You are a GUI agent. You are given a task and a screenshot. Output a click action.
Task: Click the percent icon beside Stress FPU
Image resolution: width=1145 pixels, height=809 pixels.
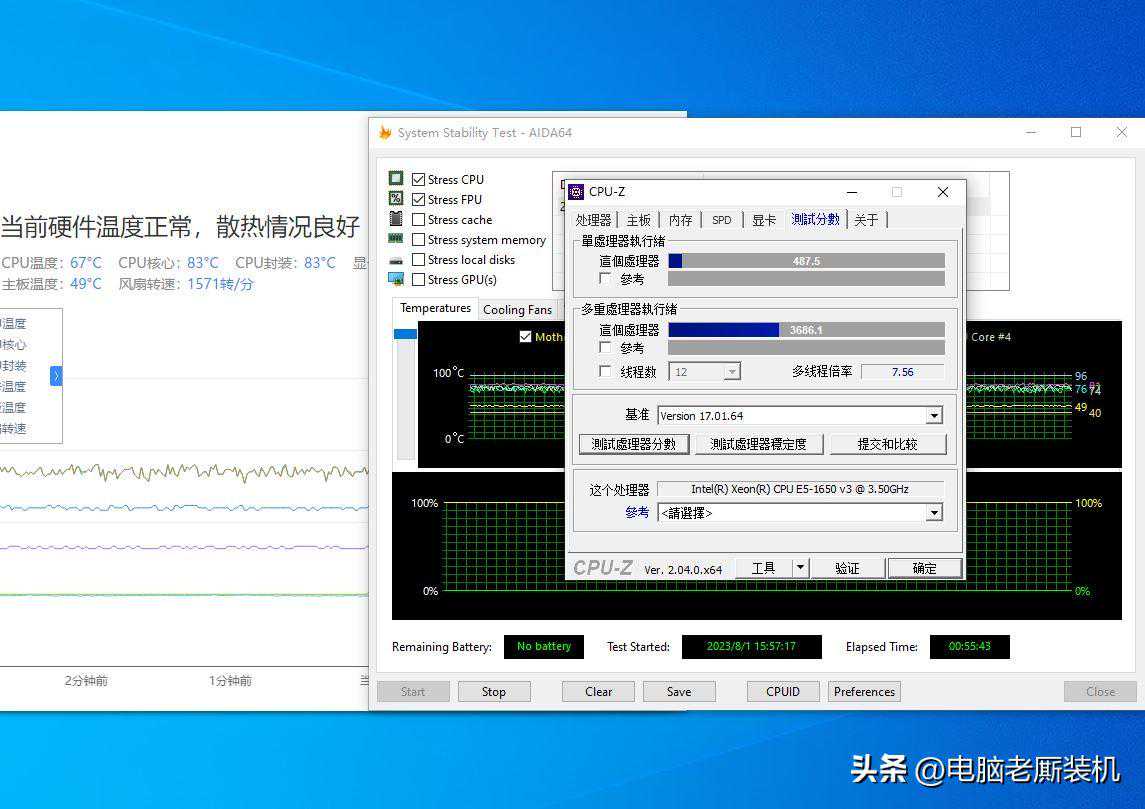click(396, 199)
